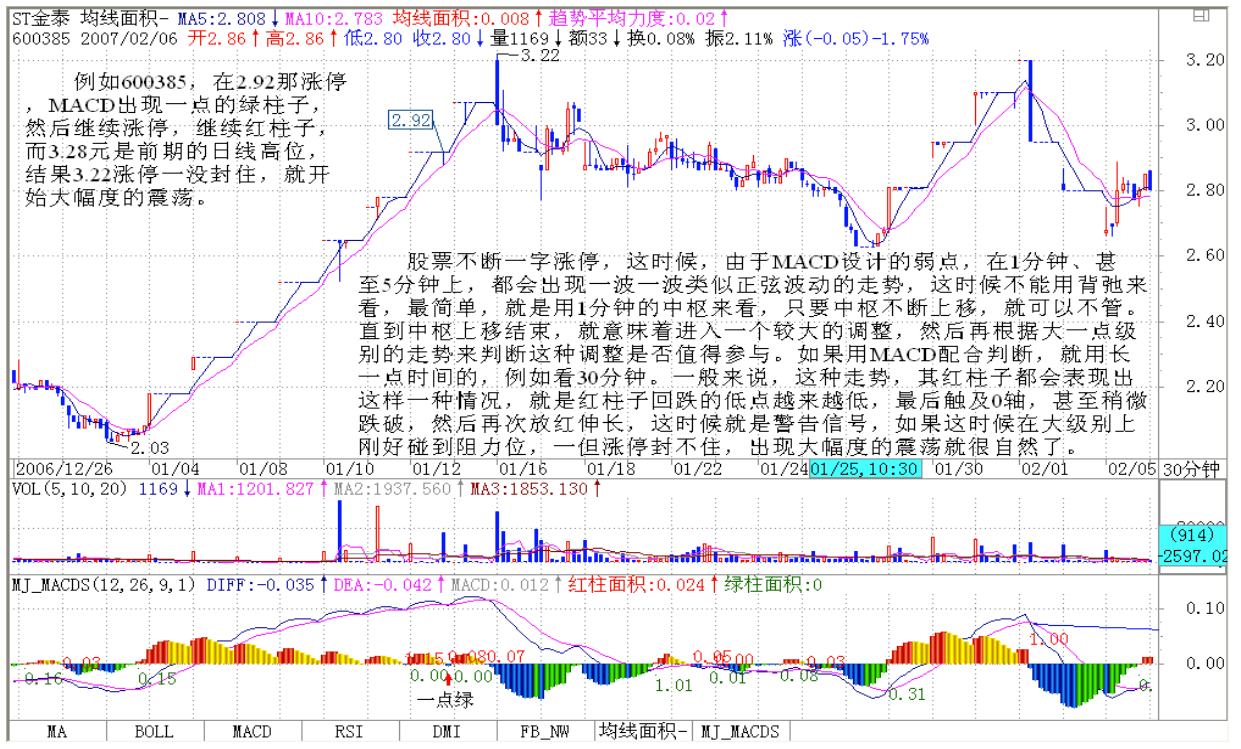Click the highlighted 01/25,10:30 time marker
The width and height of the screenshot is (1241, 749).
coord(865,468)
